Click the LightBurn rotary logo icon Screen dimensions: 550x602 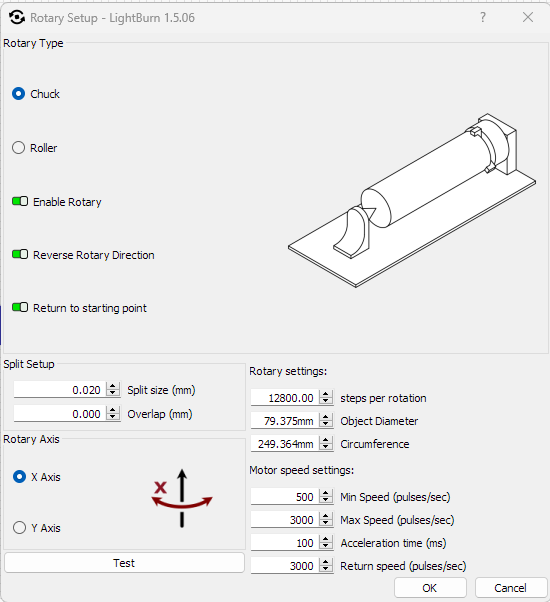17,17
